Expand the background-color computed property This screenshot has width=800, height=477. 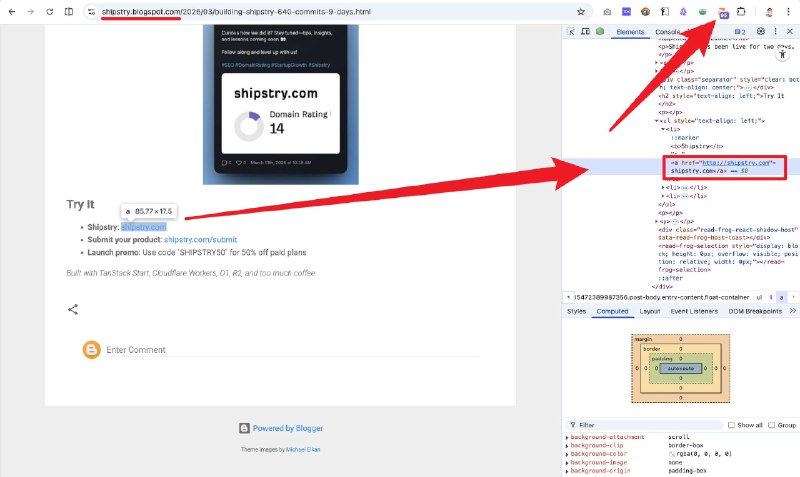pos(567,454)
